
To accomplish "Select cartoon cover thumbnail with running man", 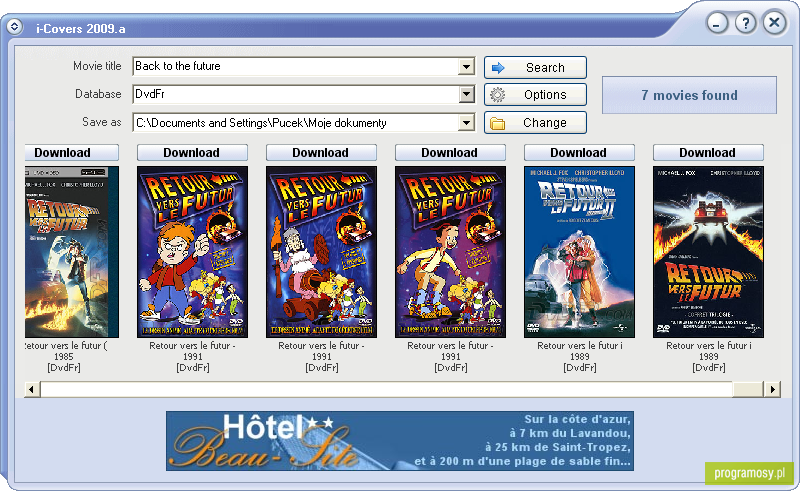I will 451,252.
